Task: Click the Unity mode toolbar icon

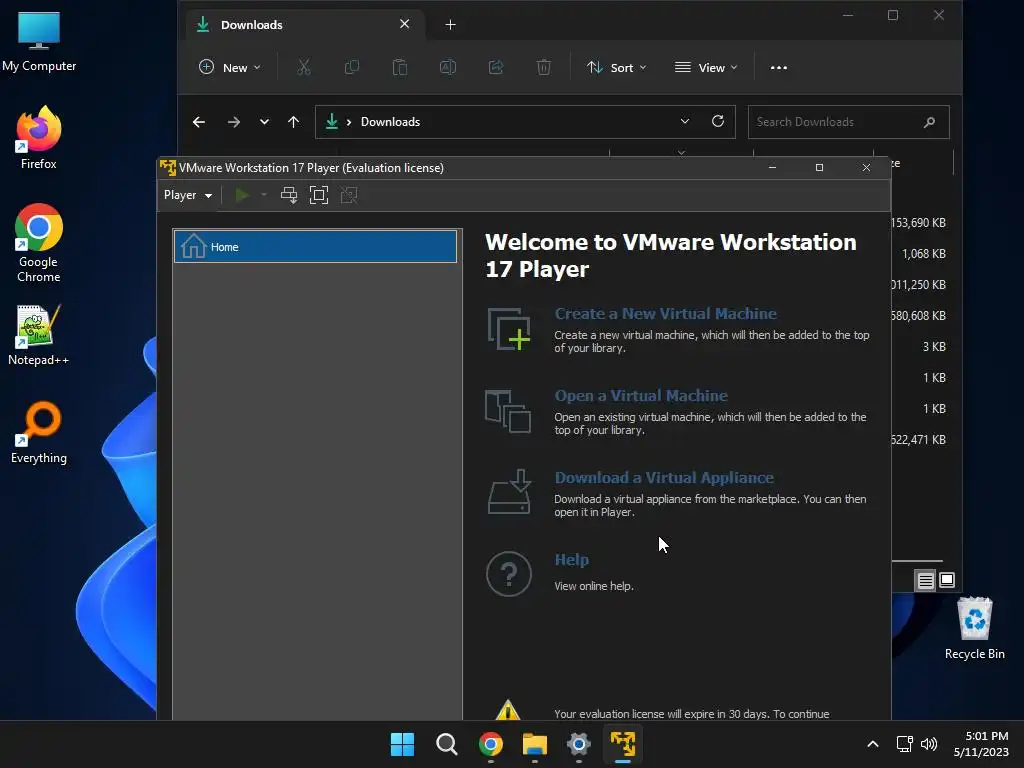Action: [x=349, y=195]
